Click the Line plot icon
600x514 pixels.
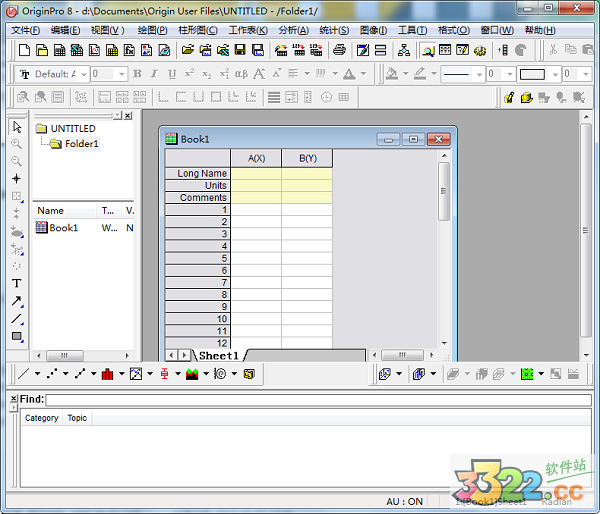pos(23,374)
